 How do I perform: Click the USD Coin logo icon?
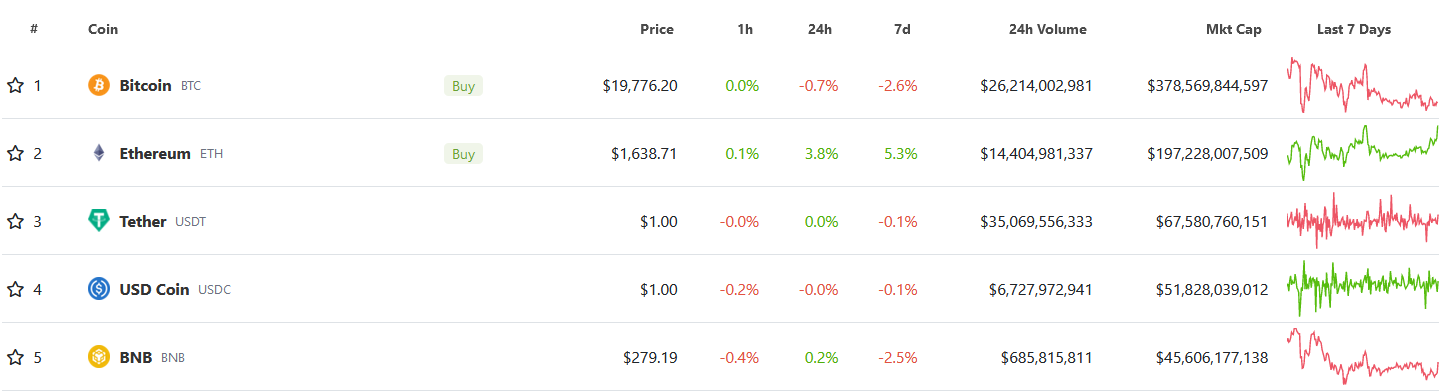click(x=98, y=289)
